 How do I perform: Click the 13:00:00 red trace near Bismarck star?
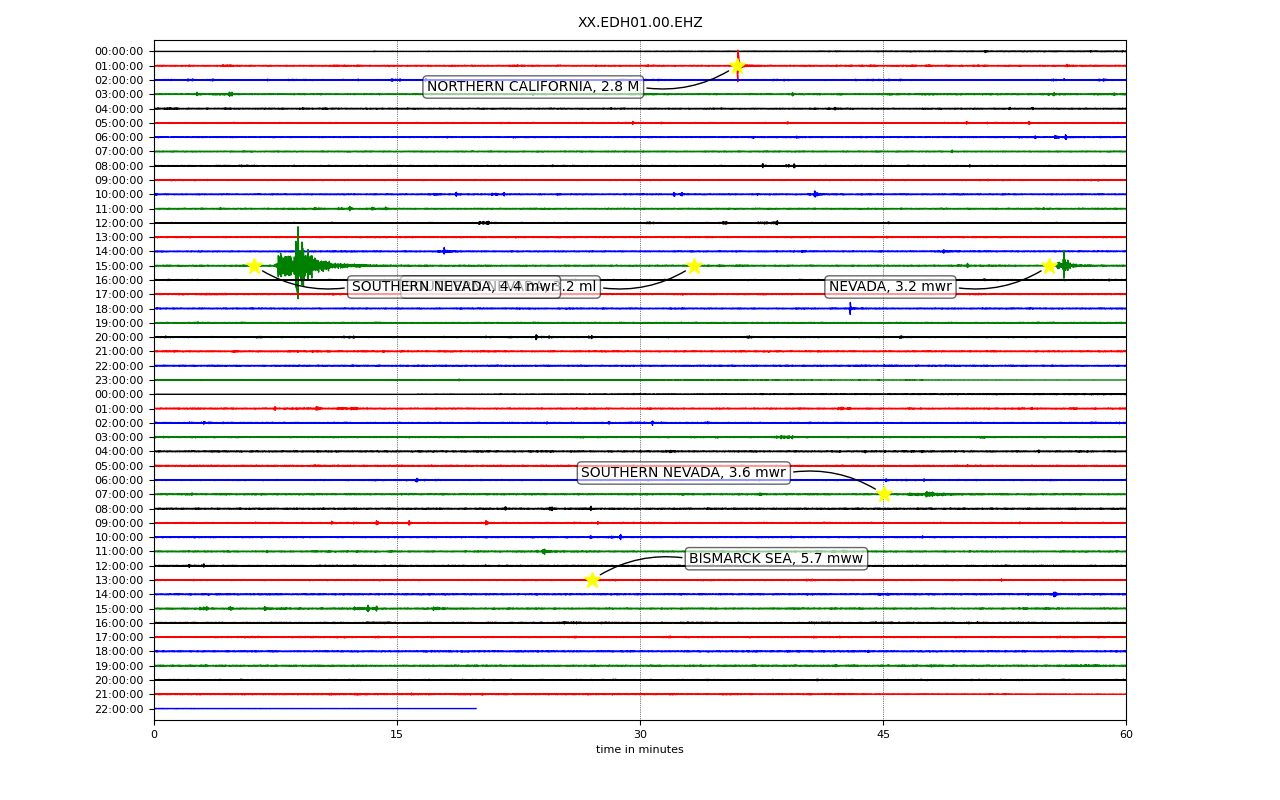640,580
